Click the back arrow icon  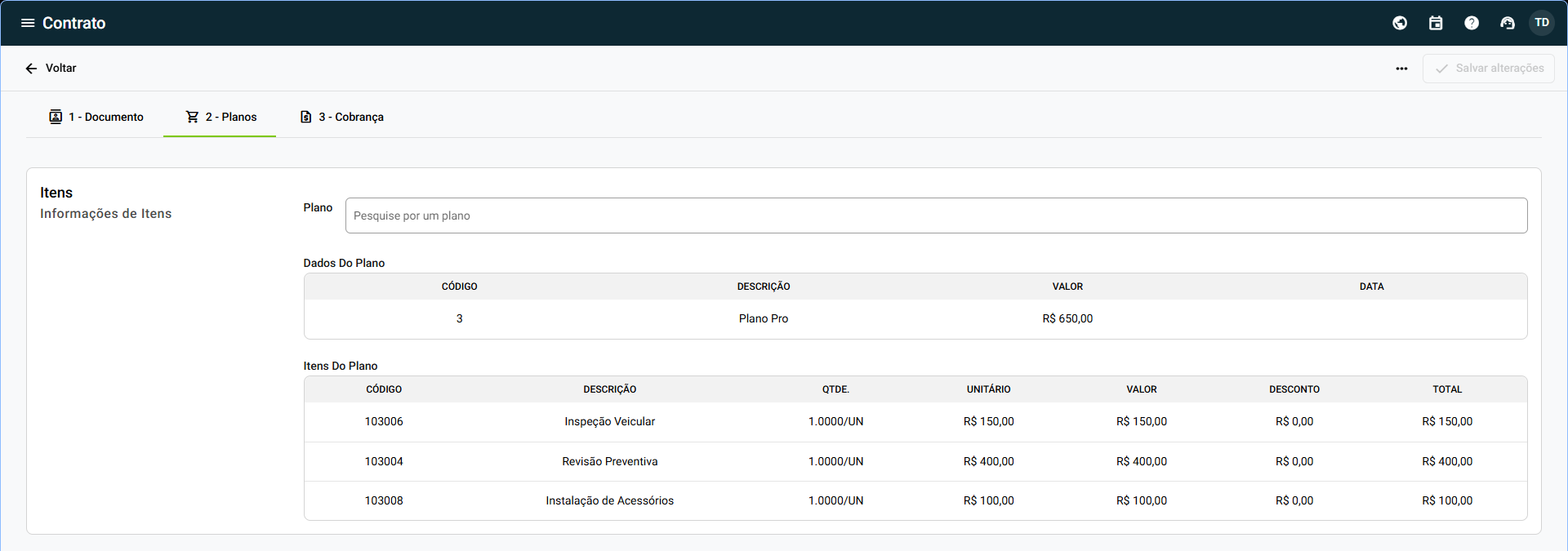pos(31,69)
